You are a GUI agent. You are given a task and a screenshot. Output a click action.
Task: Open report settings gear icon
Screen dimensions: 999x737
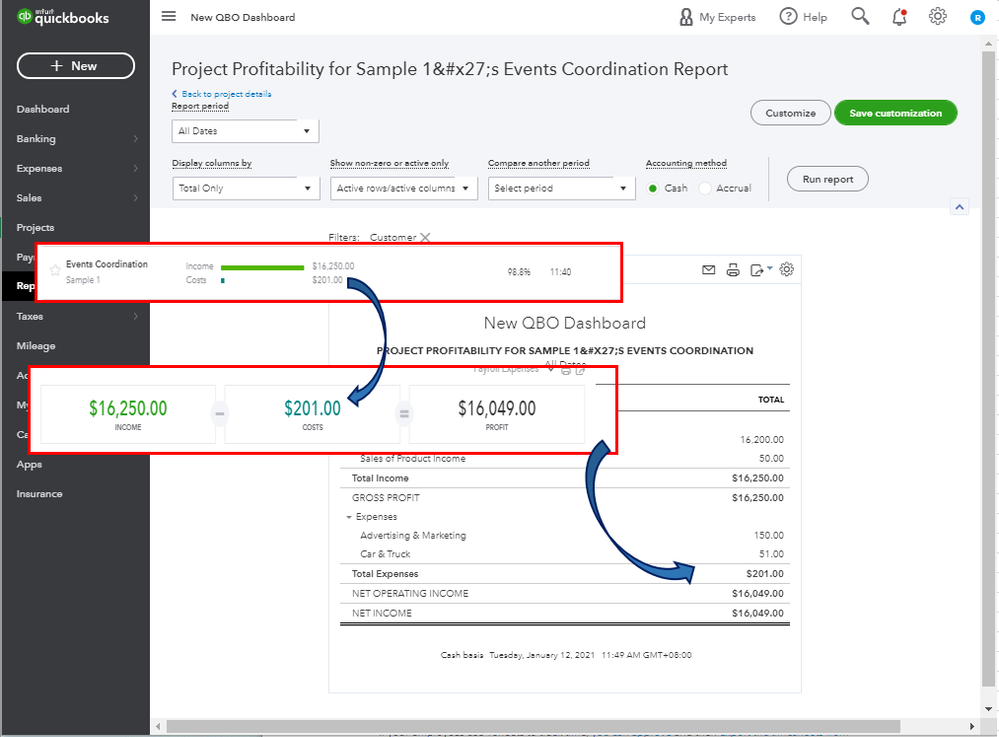tap(787, 269)
